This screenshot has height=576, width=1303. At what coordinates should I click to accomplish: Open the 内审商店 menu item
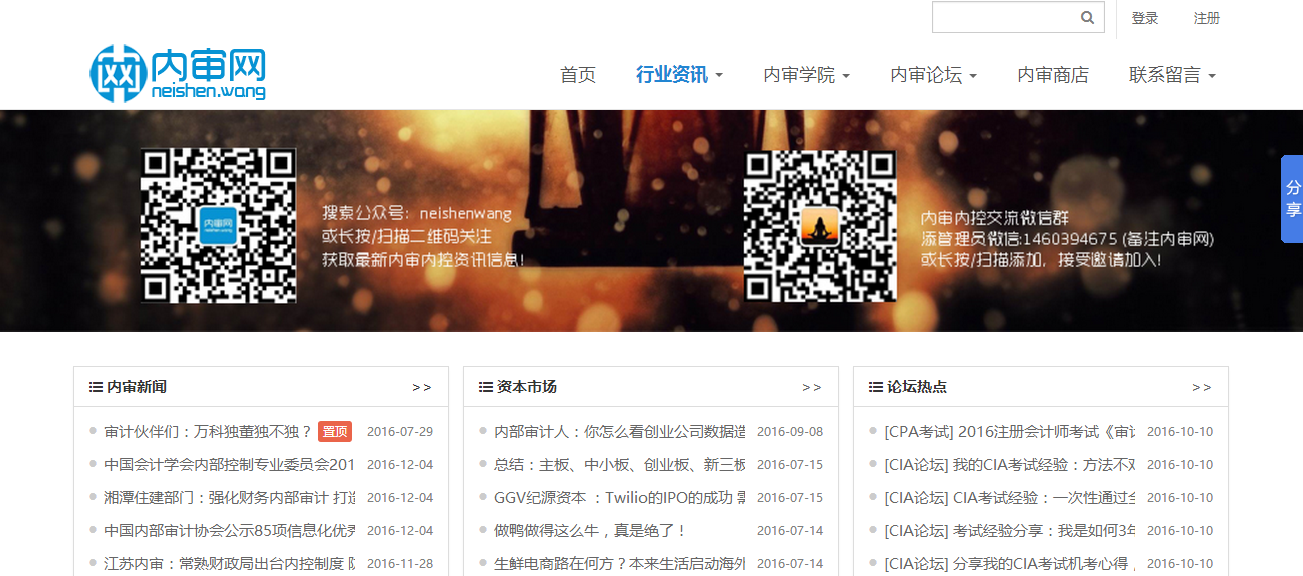point(1053,75)
